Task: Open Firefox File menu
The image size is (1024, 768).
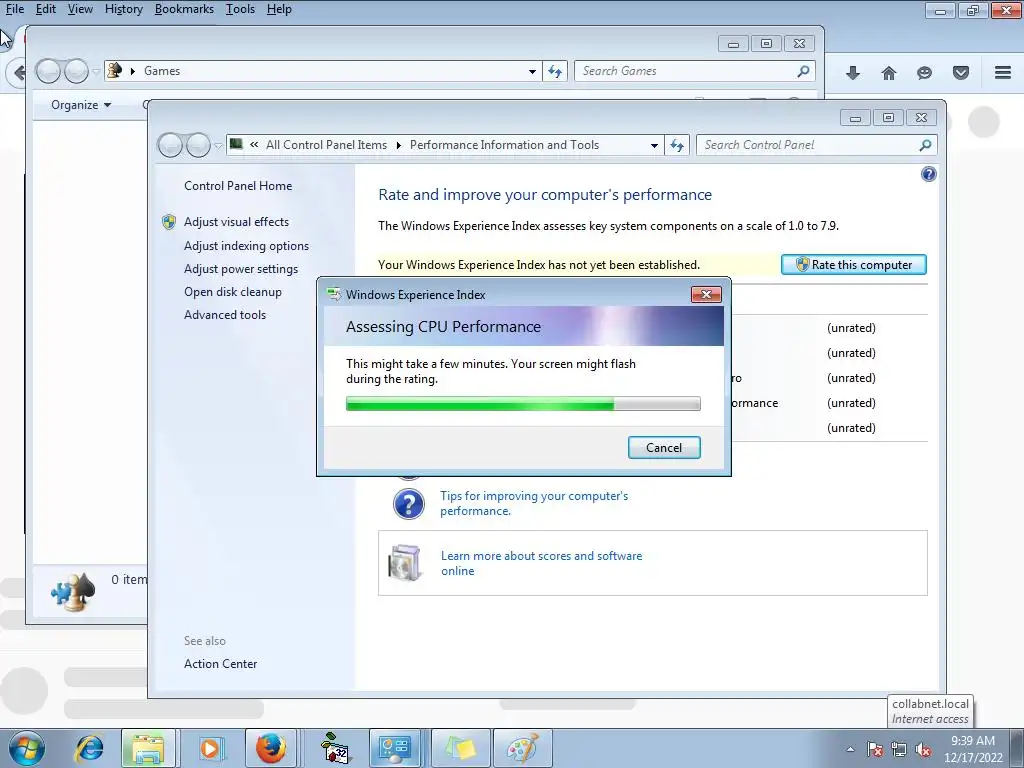Action: [x=15, y=9]
